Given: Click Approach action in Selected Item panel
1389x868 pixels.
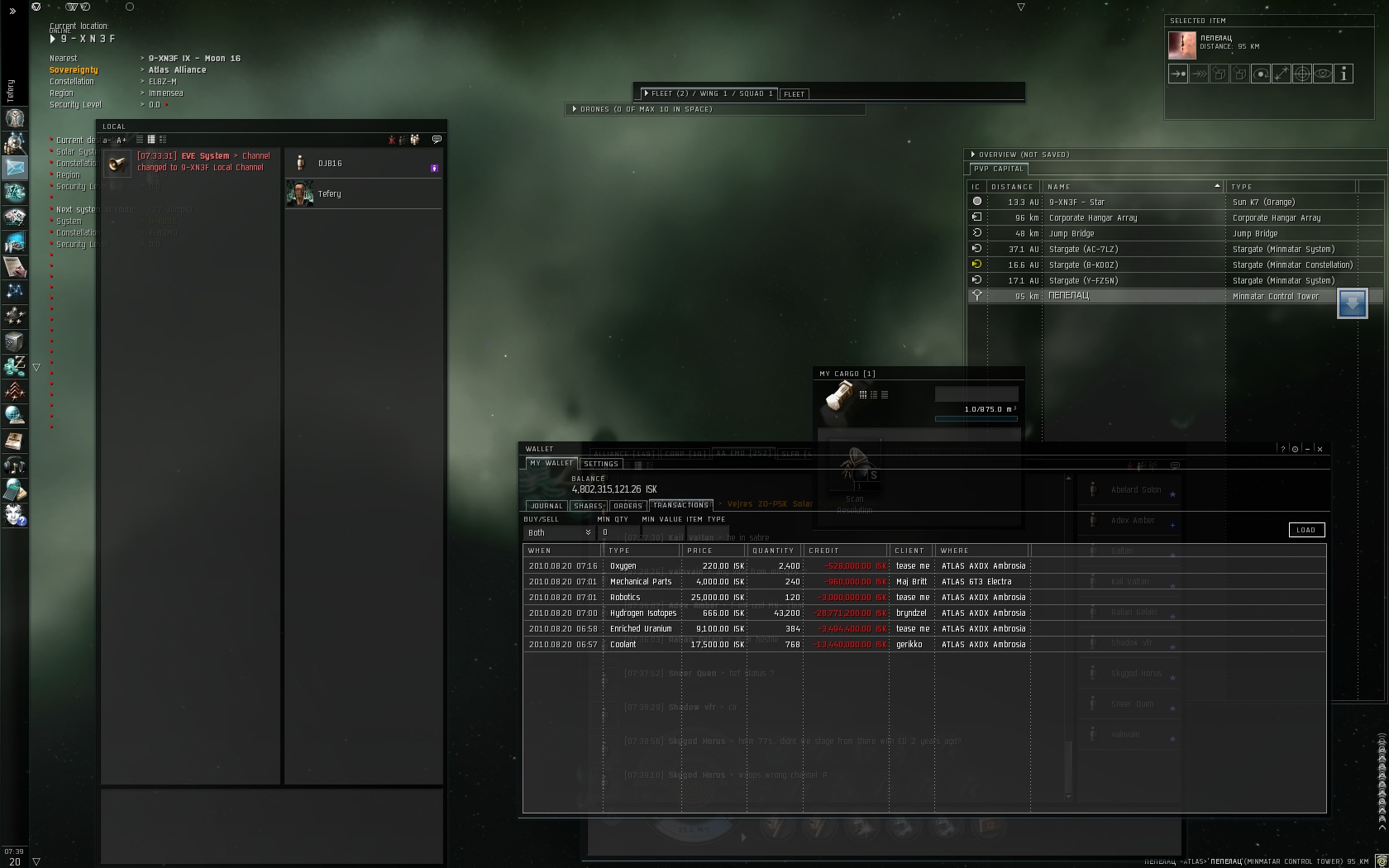Looking at the screenshot, I should point(1178,74).
